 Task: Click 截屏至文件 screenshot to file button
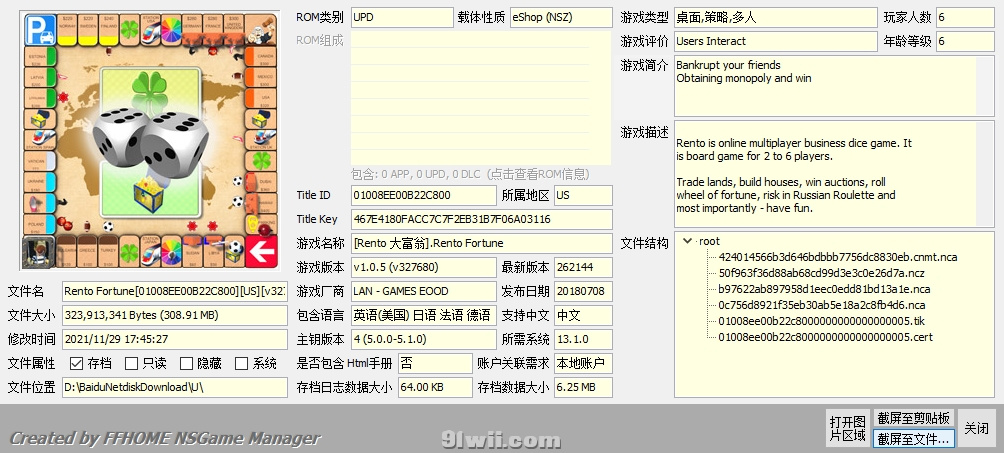(x=913, y=438)
